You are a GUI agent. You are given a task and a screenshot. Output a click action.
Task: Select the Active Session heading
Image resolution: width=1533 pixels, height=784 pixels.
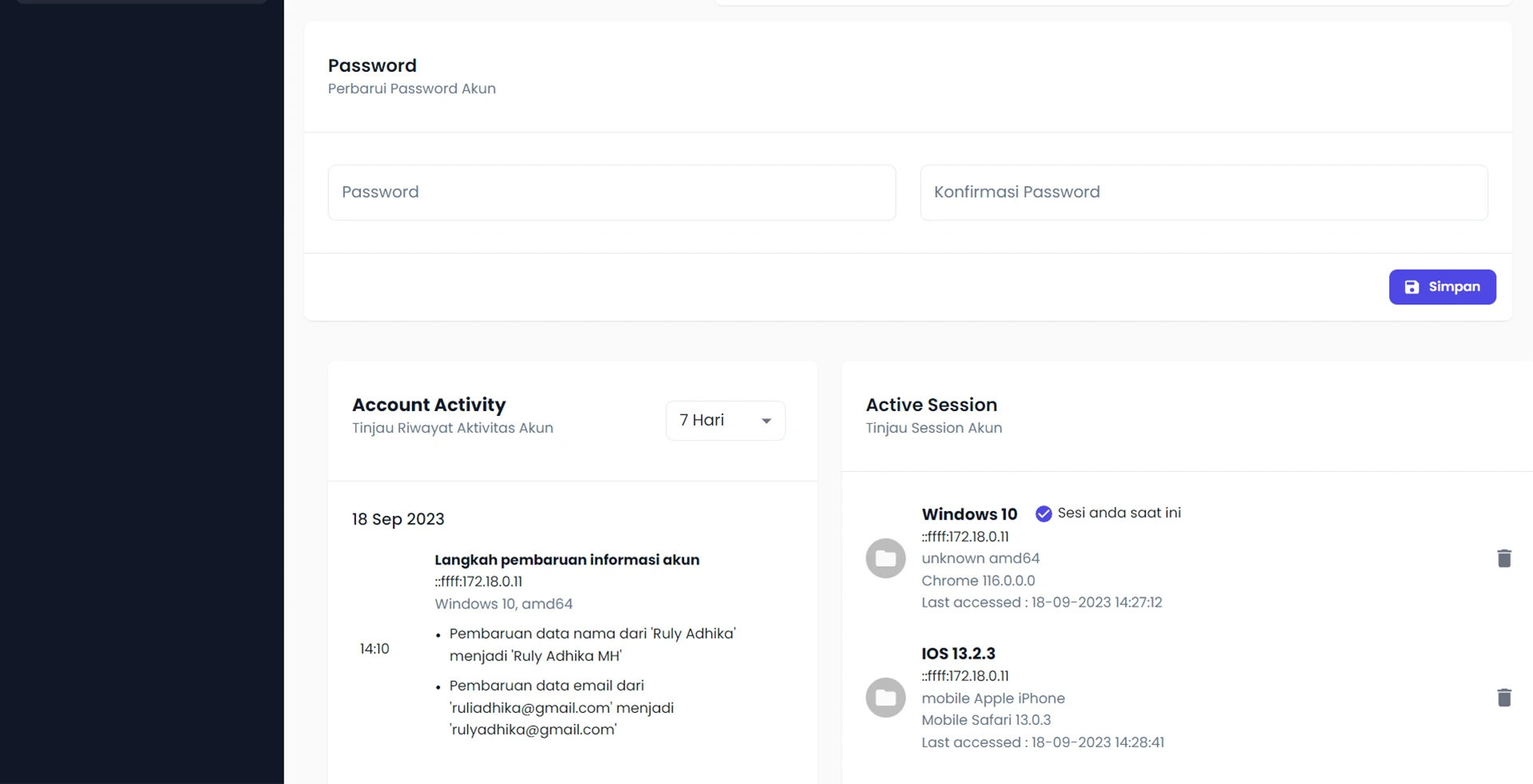click(x=931, y=405)
